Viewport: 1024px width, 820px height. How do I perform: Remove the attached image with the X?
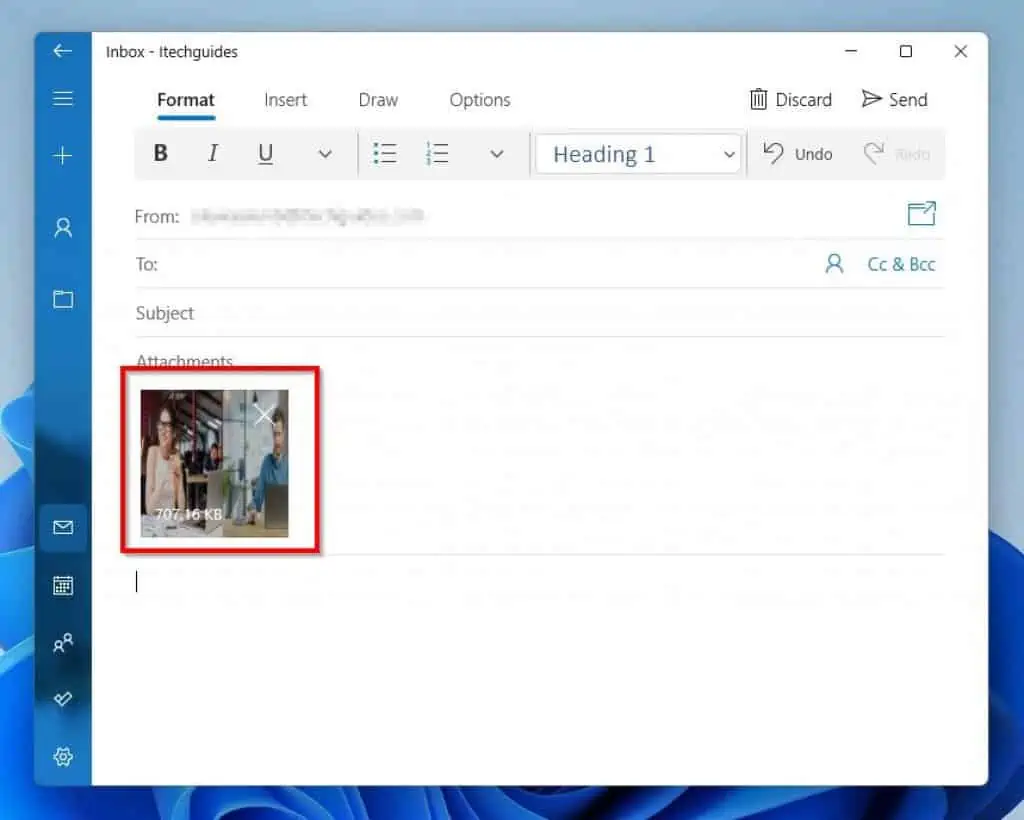[264, 414]
